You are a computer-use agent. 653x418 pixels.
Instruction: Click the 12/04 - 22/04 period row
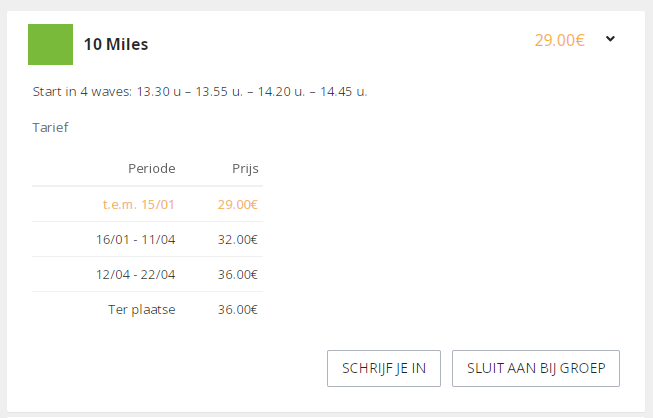[147, 274]
